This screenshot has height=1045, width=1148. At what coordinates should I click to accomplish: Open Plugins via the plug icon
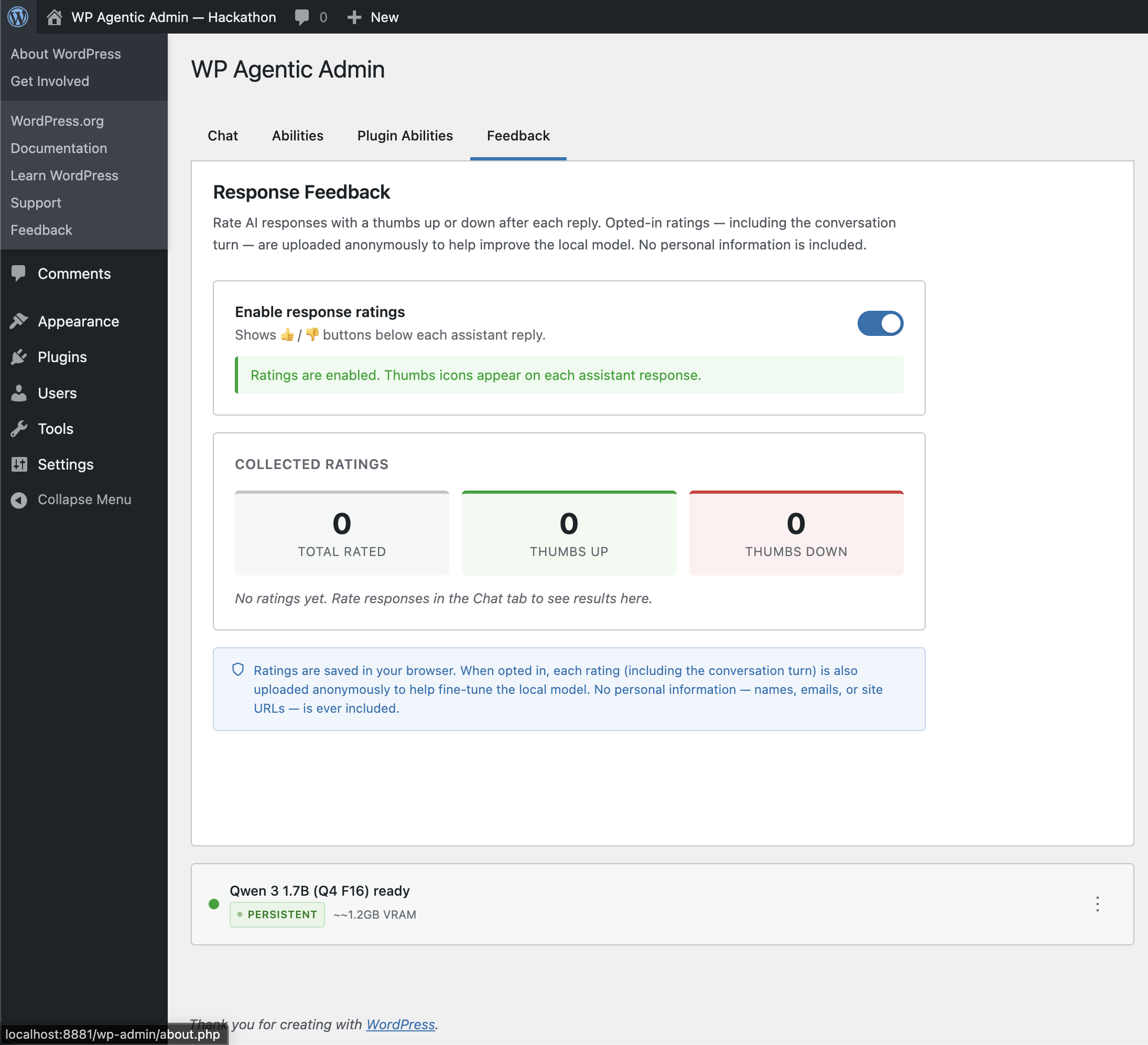19,357
